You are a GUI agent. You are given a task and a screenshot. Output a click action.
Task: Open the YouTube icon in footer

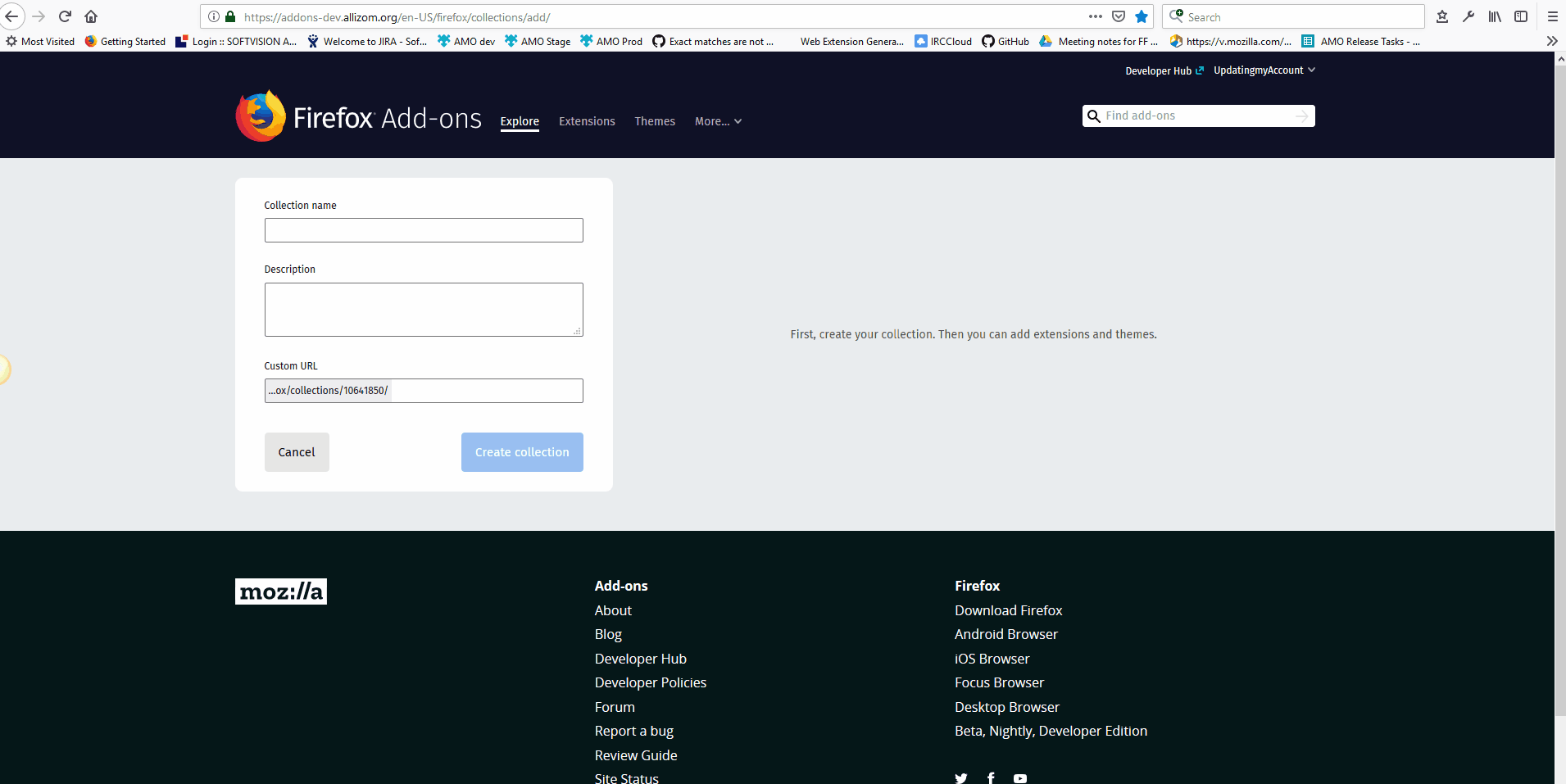click(1020, 778)
